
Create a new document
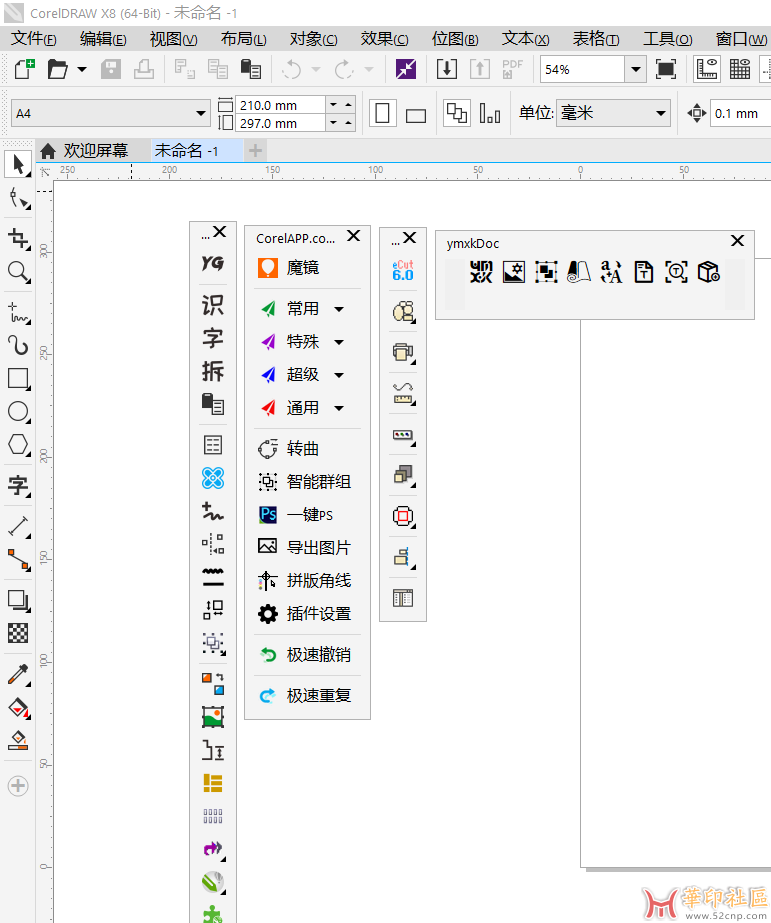pyautogui.click(x=24, y=69)
